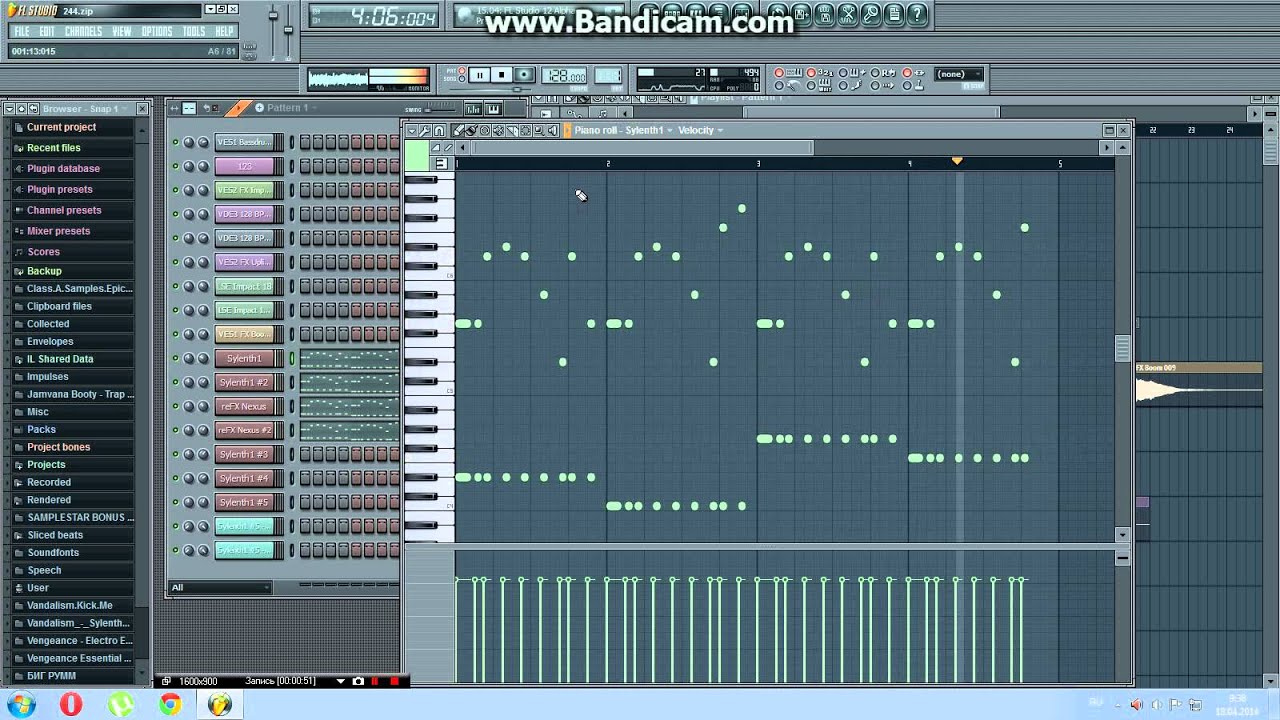Select the Sylenth1 #4 channel button

click(244, 478)
